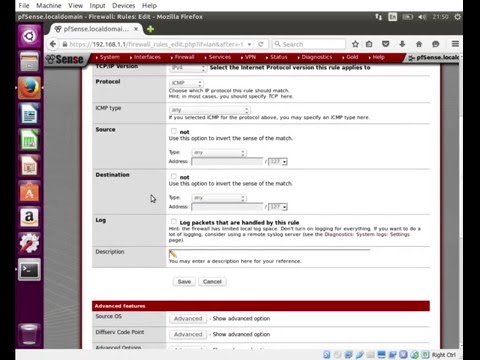Go back with Firefox back arrow
Screen dimensions: 480x360
pyautogui.click(x=53, y=44)
